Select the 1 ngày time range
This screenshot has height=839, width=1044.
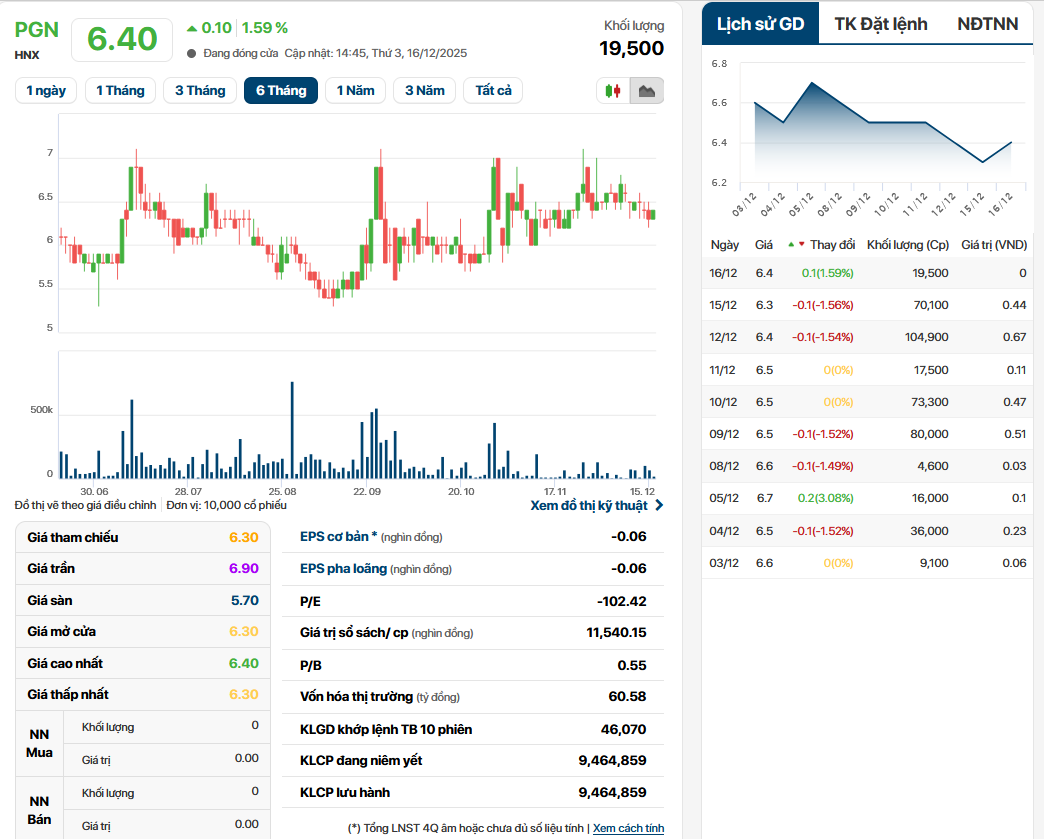pyautogui.click(x=46, y=91)
